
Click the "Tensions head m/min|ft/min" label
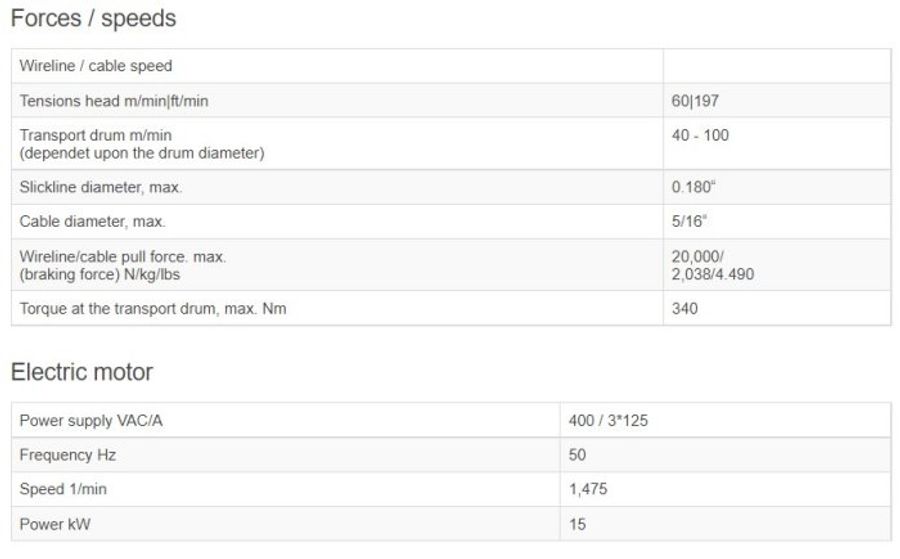(x=114, y=101)
